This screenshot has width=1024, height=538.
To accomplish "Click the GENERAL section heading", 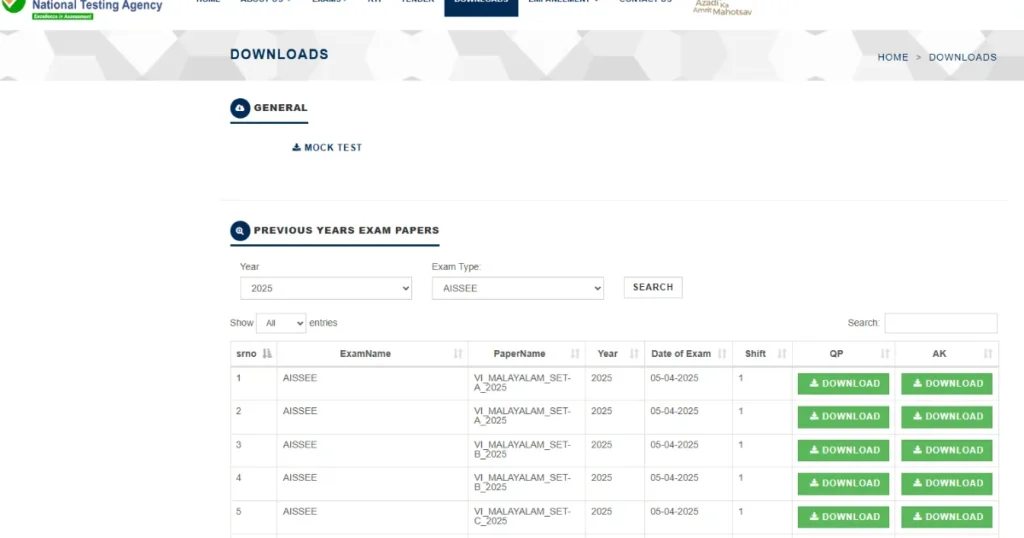I will 281,108.
